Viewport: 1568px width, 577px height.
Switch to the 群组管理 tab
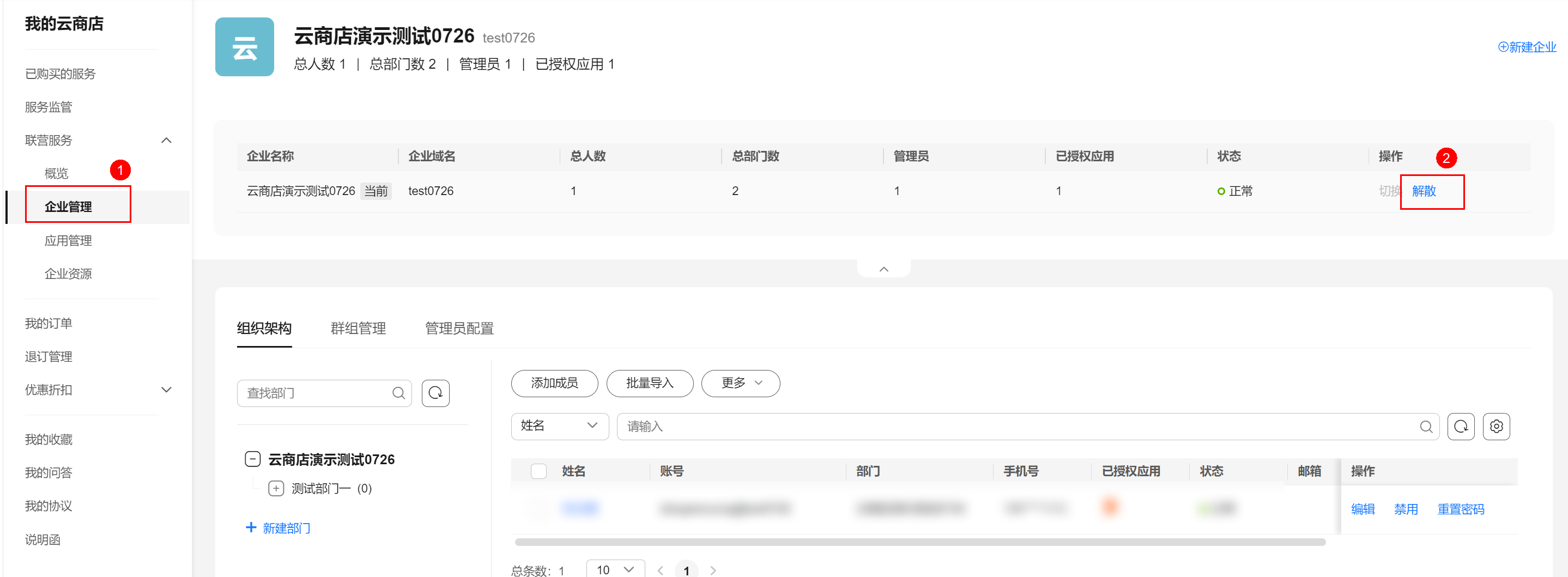(358, 329)
